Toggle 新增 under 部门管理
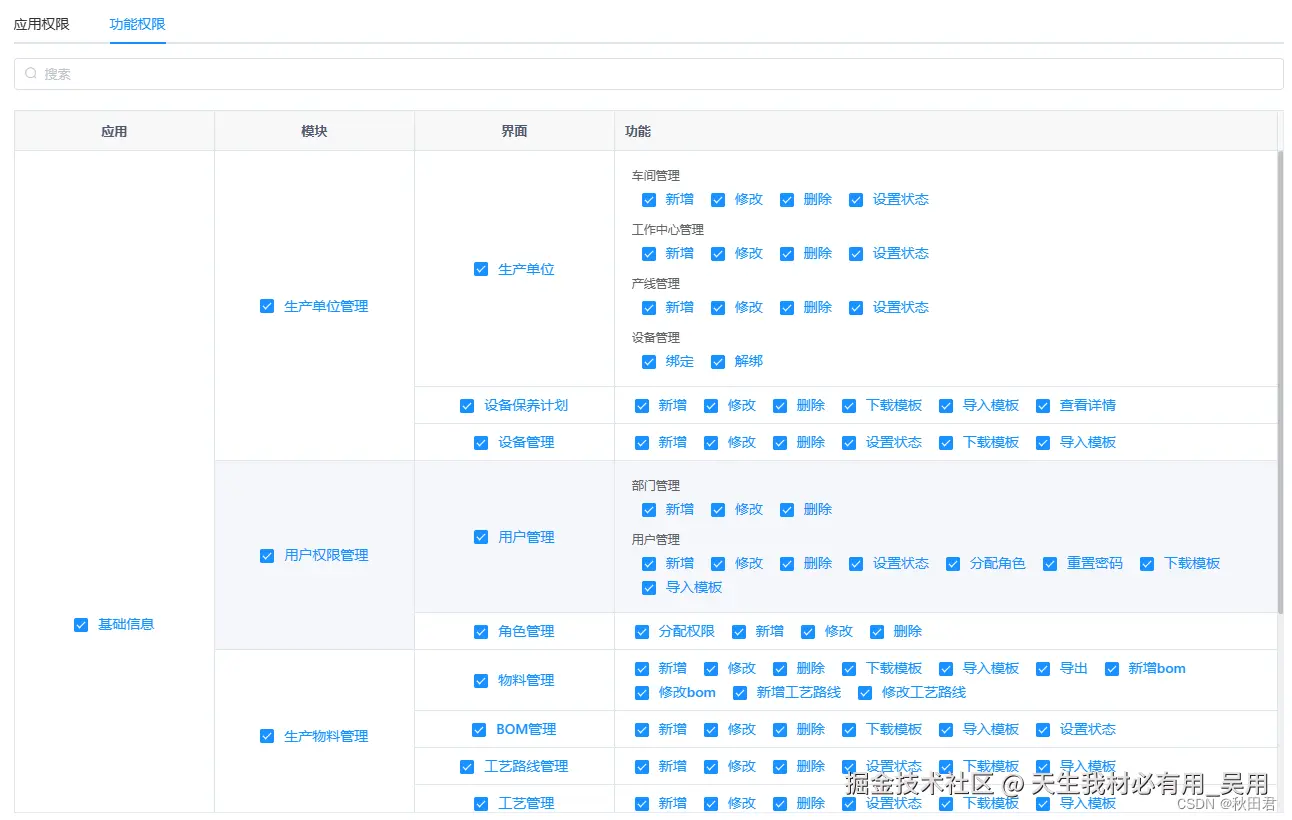This screenshot has width=1292, height=820. [x=649, y=510]
